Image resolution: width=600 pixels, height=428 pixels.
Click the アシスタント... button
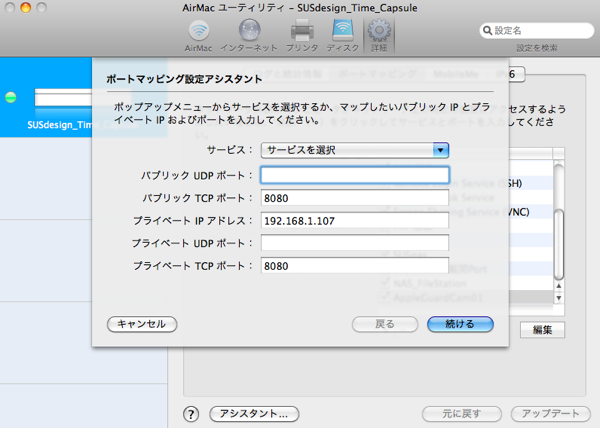point(254,413)
